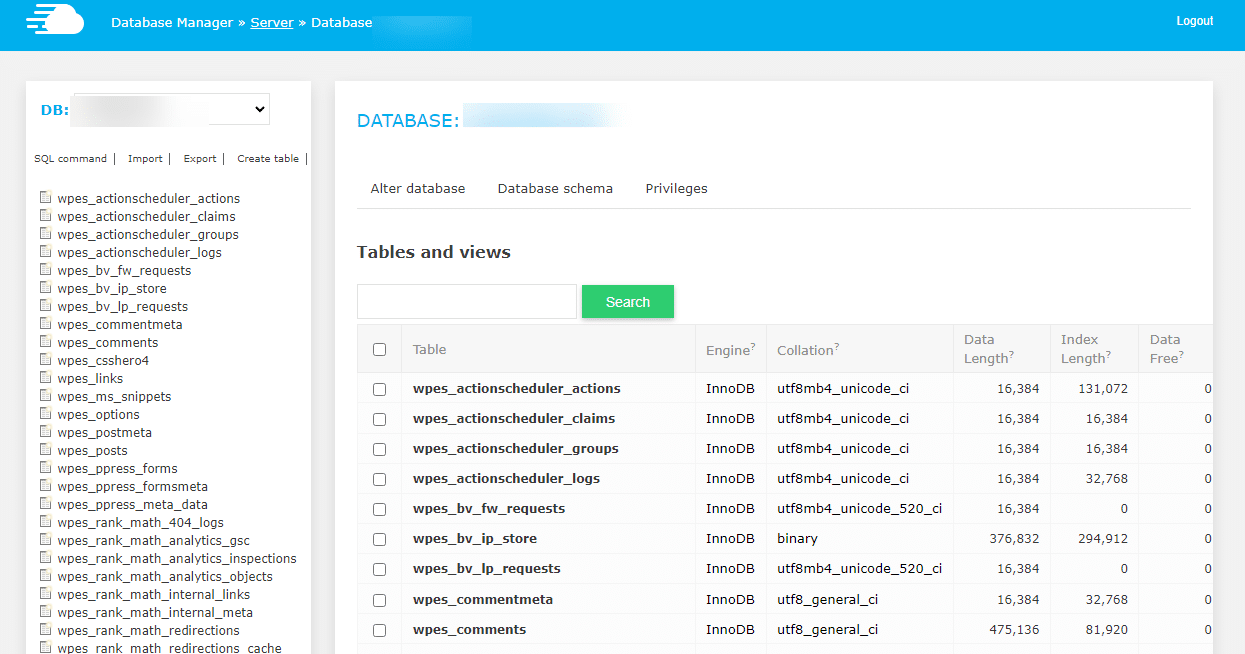Follow the Server breadcrumb link
This screenshot has width=1245, height=654.
(x=272, y=22)
